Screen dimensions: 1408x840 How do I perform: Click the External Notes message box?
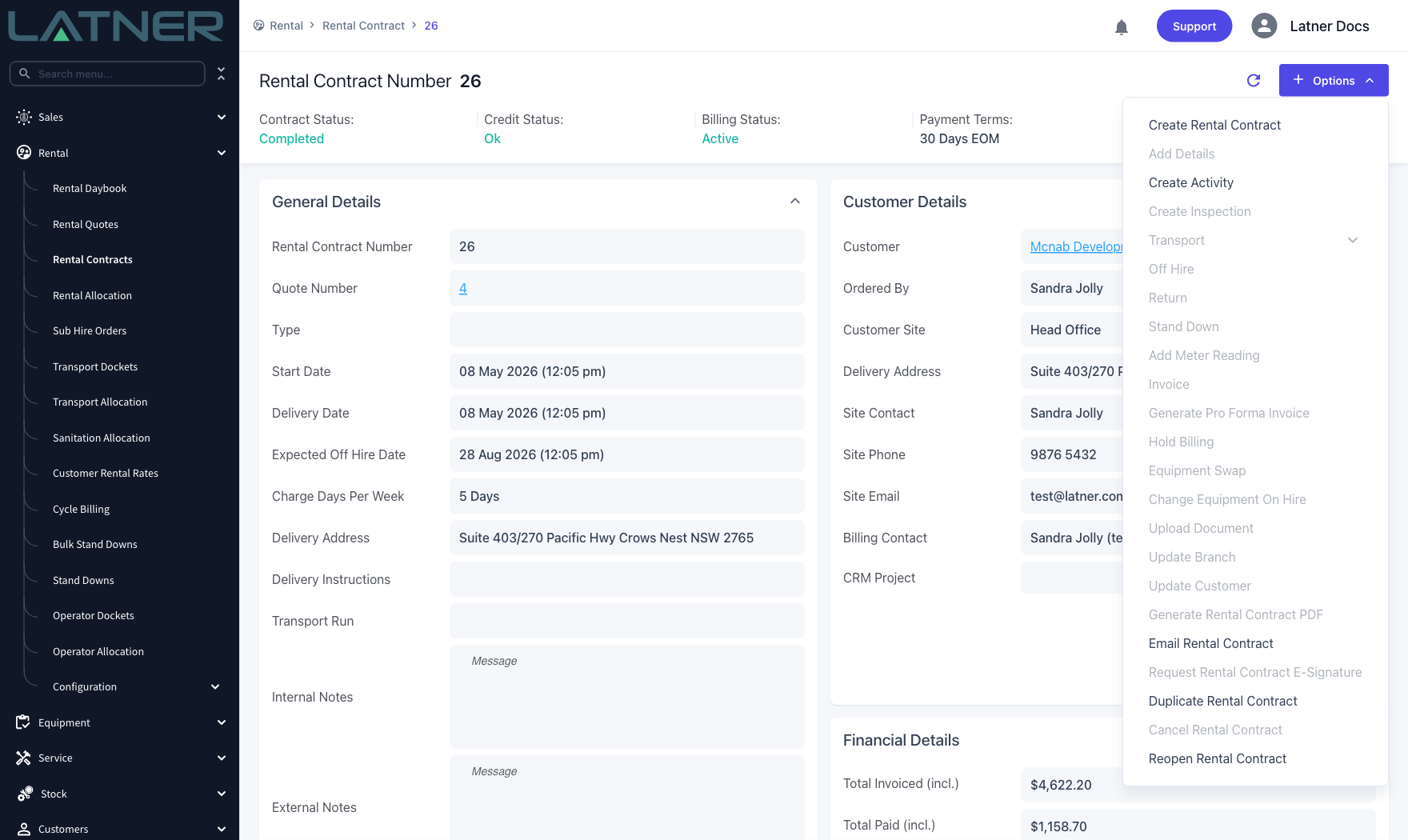[627, 798]
